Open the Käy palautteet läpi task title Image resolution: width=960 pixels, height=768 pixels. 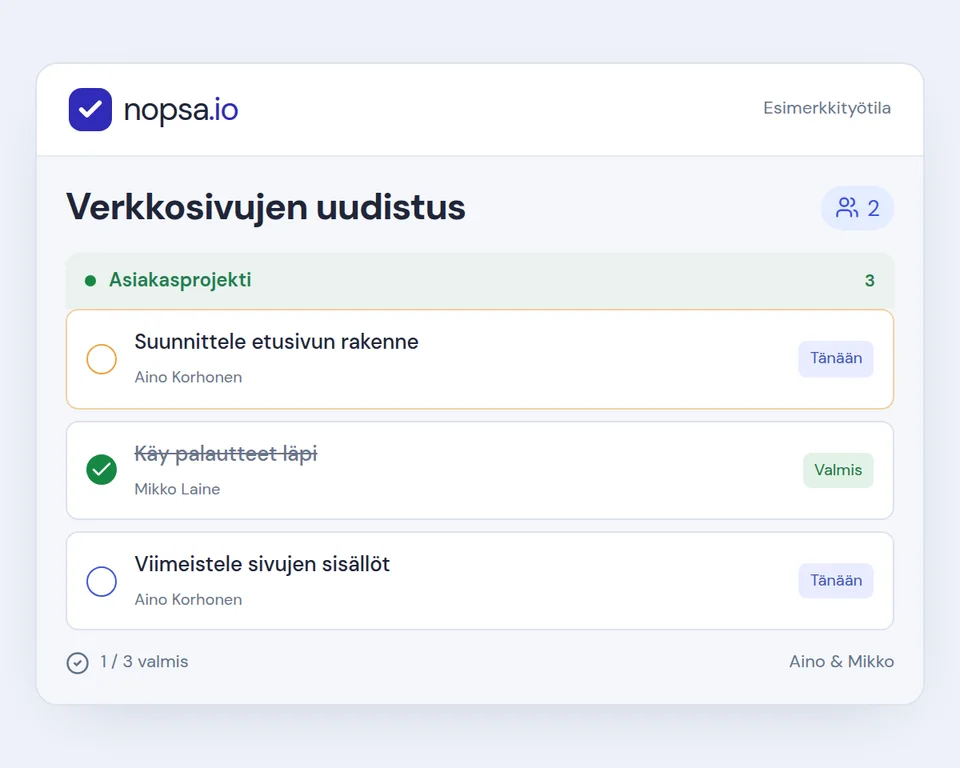tap(226, 454)
